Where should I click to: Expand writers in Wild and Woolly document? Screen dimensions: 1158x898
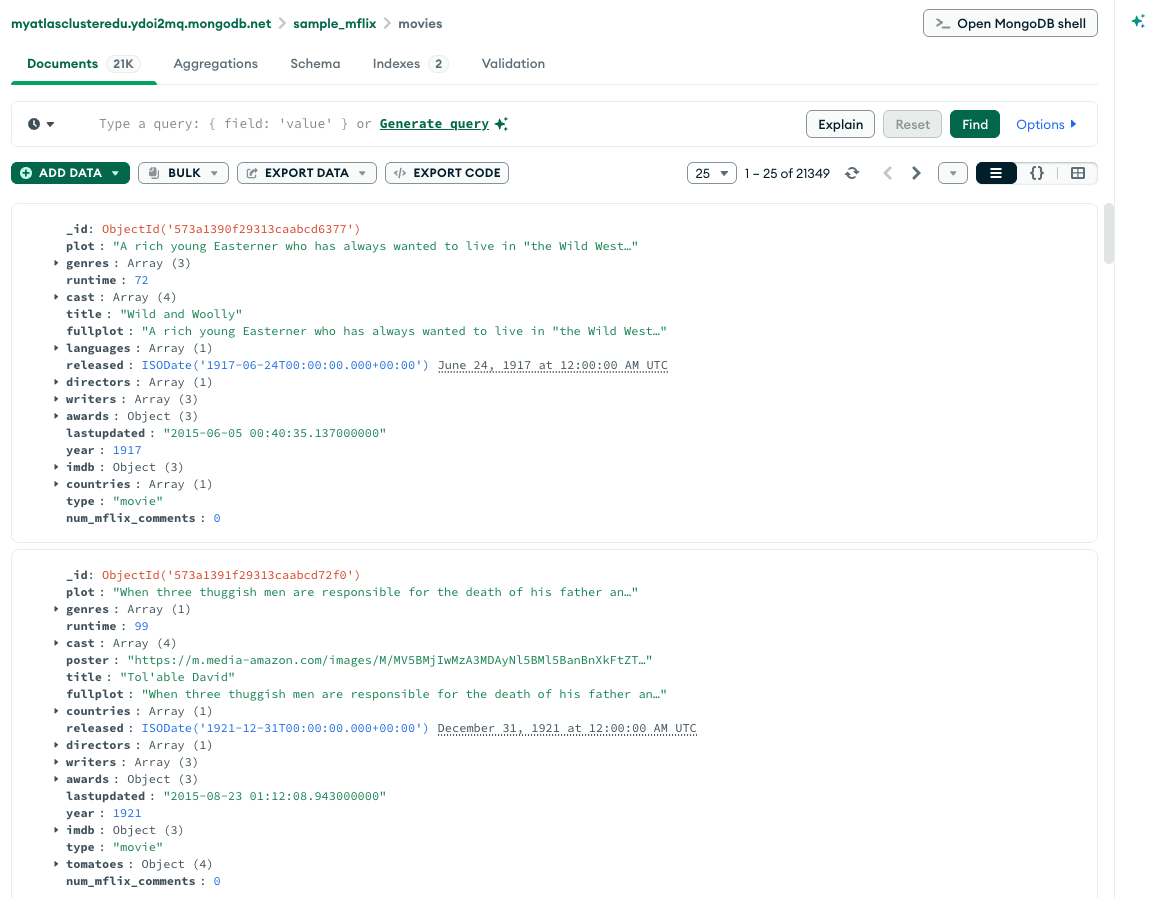click(x=56, y=399)
